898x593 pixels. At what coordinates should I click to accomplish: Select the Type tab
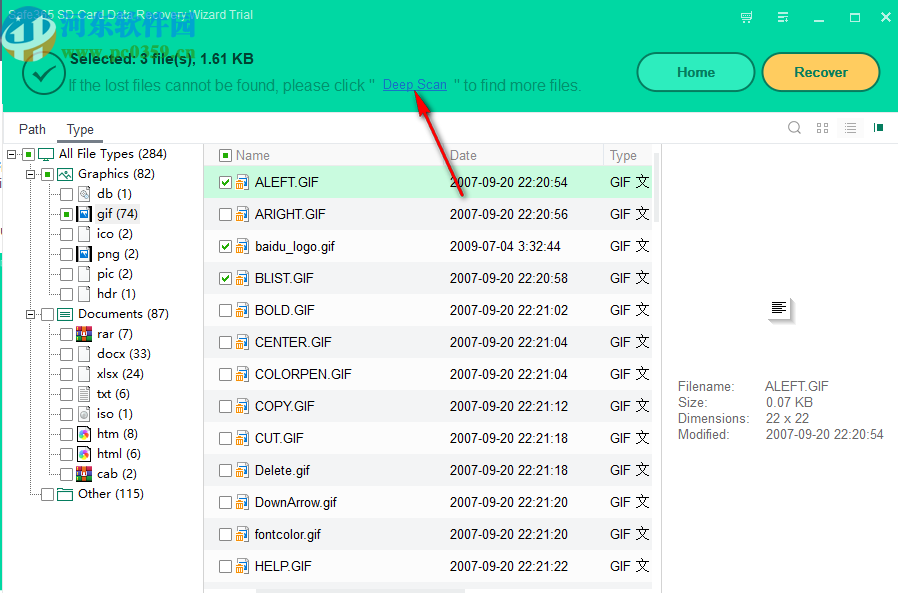click(80, 129)
